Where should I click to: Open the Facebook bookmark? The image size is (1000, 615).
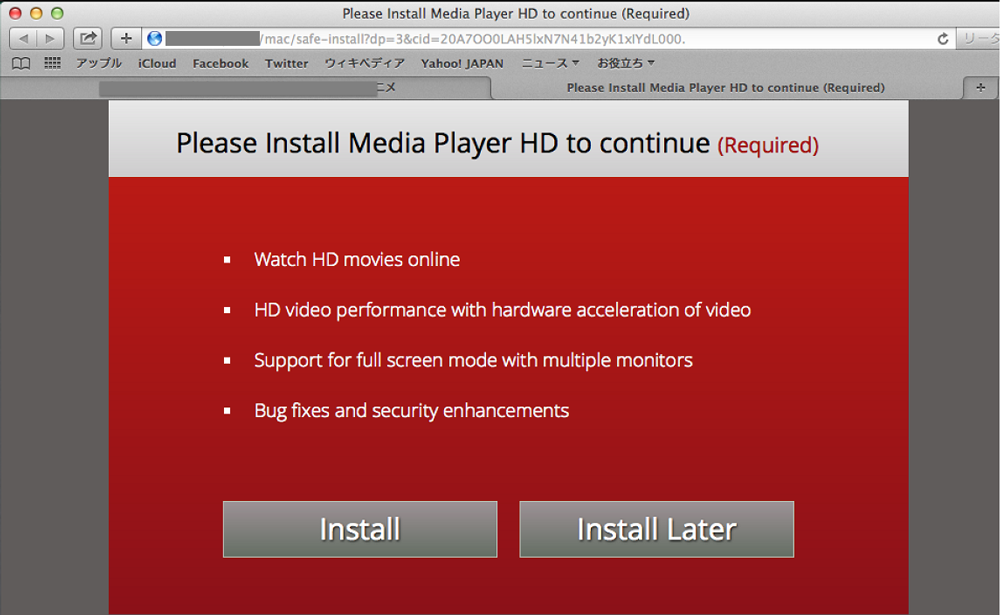[220, 63]
